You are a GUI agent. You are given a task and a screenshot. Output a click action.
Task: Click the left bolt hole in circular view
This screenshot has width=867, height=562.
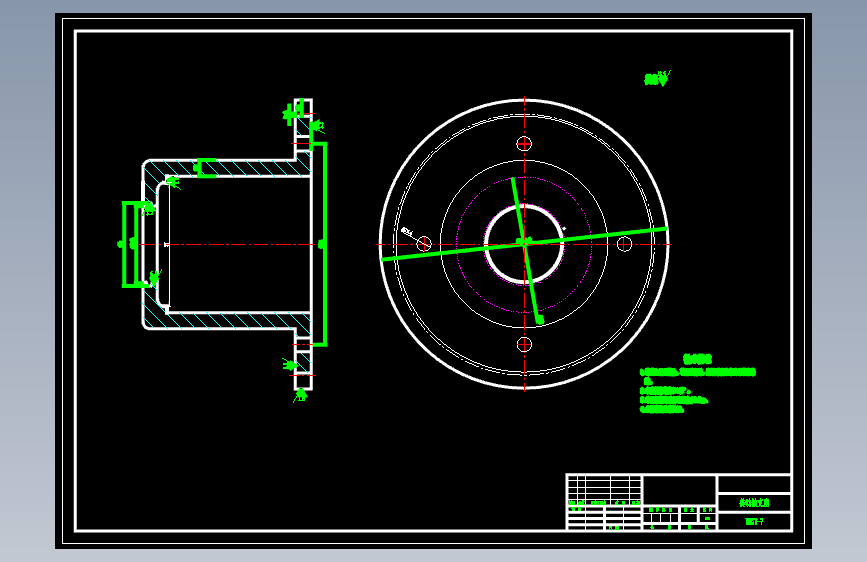tap(424, 243)
